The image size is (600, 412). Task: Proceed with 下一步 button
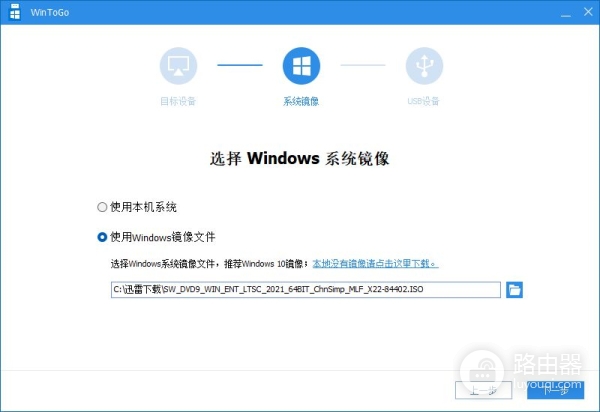[556, 390]
